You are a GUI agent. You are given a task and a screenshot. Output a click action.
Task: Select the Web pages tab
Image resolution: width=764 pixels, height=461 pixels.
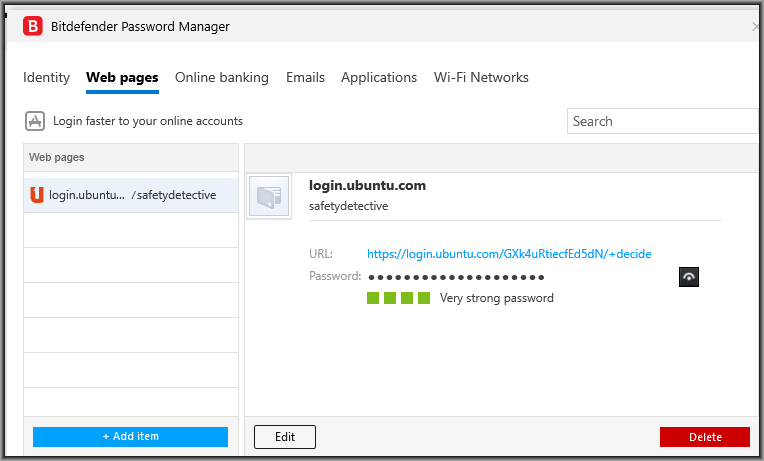pyautogui.click(x=122, y=77)
